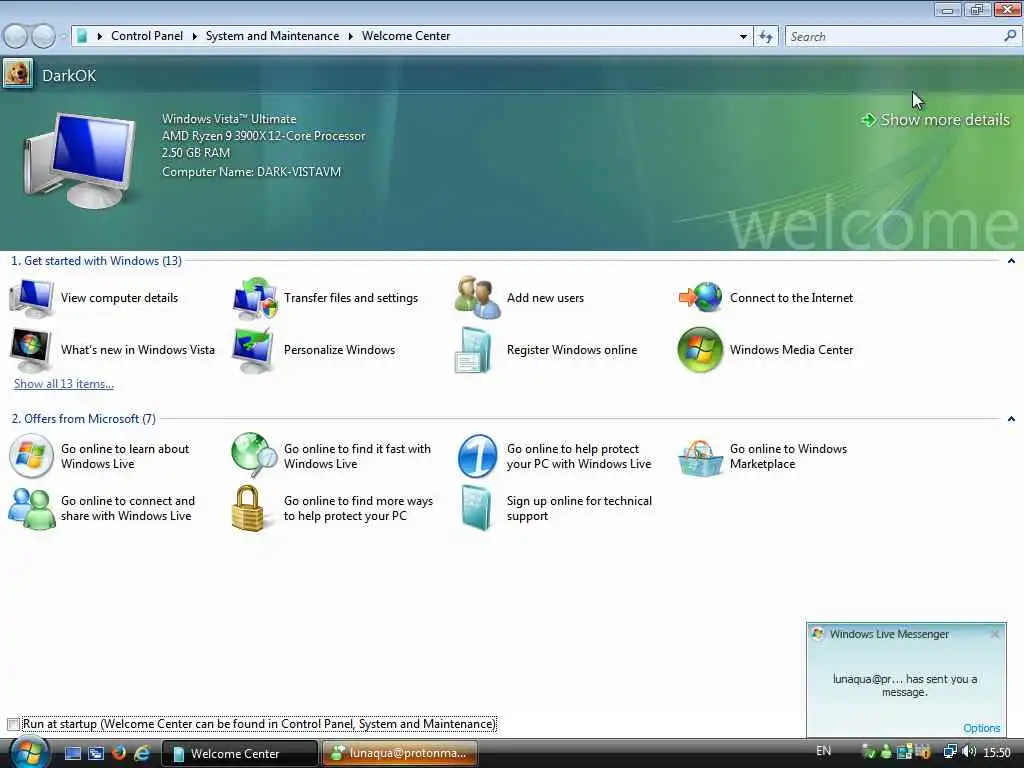Click lunaqua message notification text
Image resolution: width=1024 pixels, height=768 pixels.
coord(904,685)
